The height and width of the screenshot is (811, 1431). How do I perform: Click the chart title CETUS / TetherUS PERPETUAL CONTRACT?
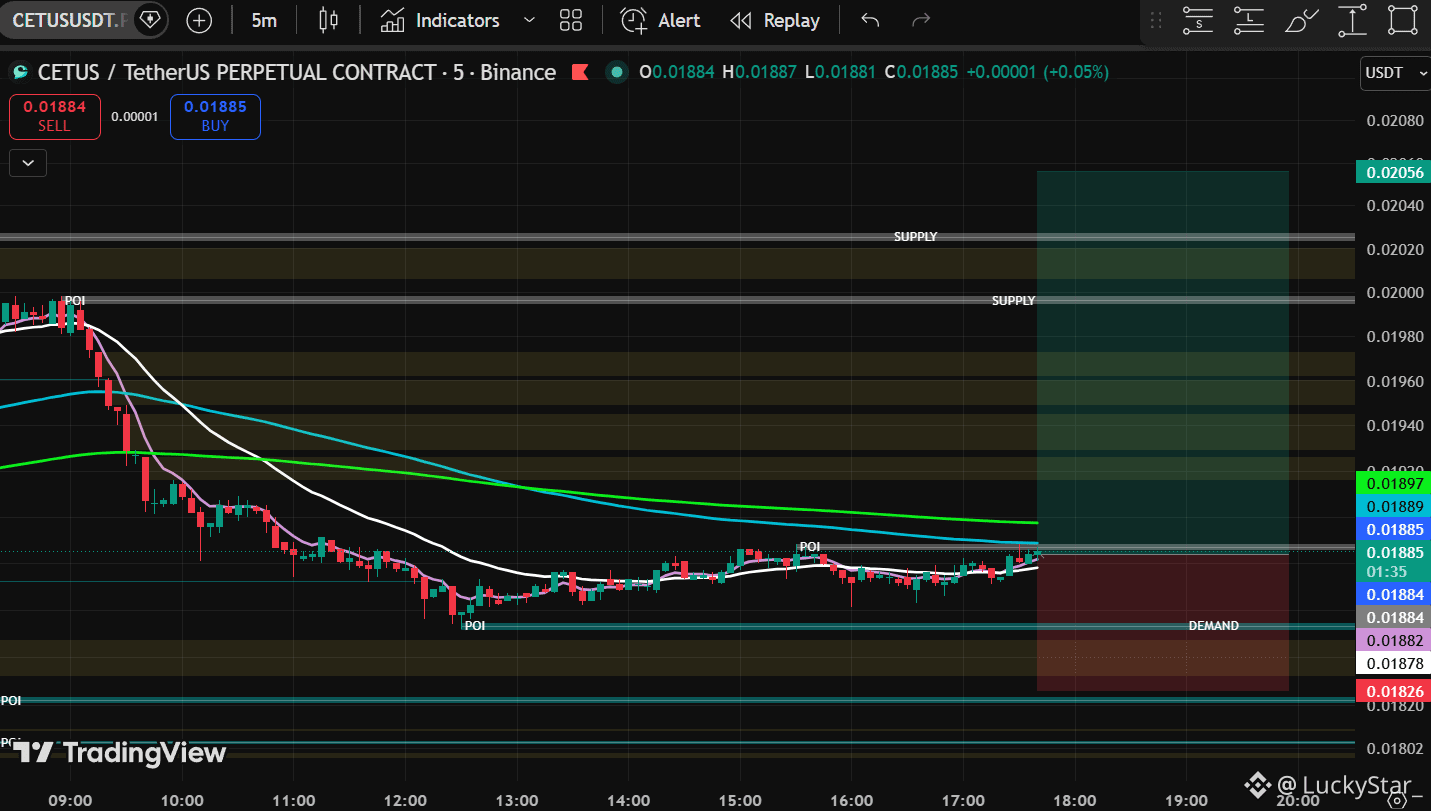point(235,72)
